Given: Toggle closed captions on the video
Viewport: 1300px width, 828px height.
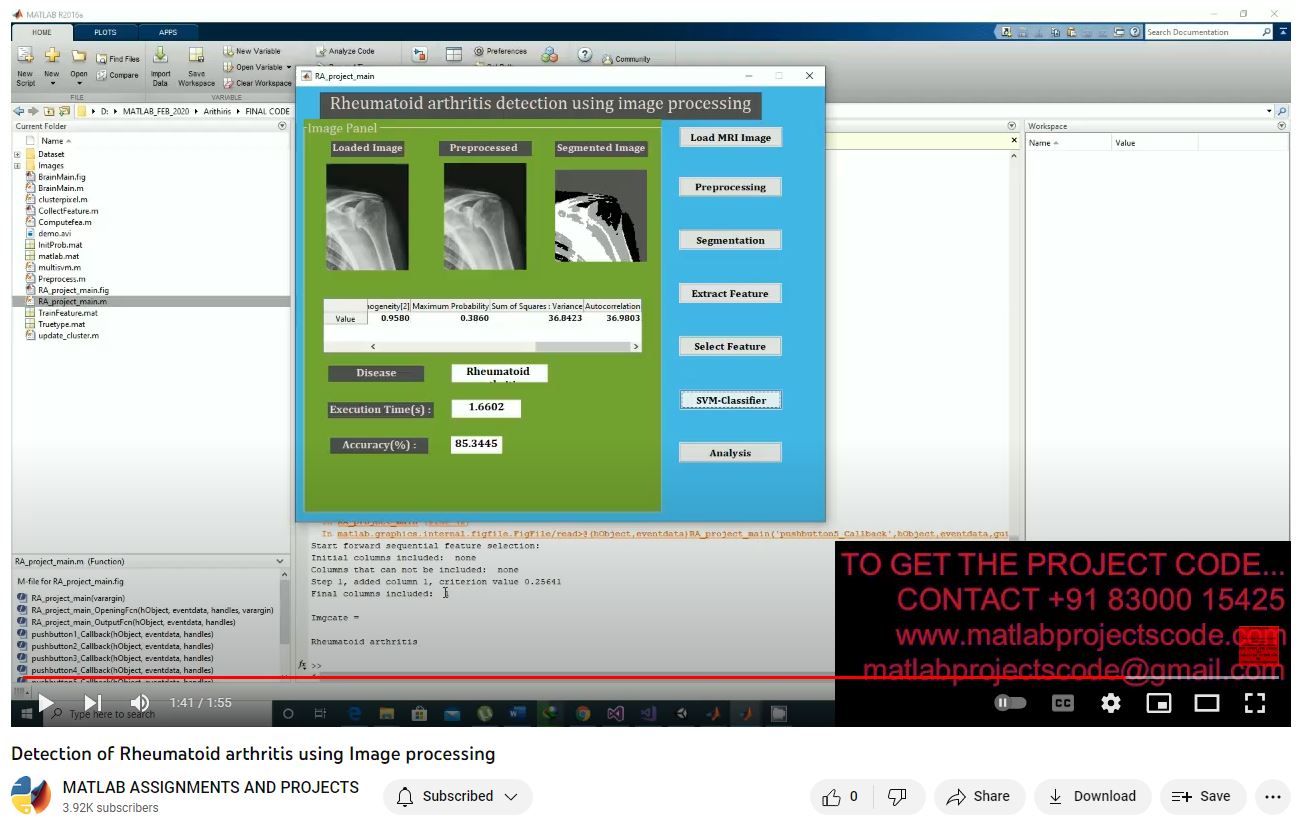Looking at the screenshot, I should 1062,703.
